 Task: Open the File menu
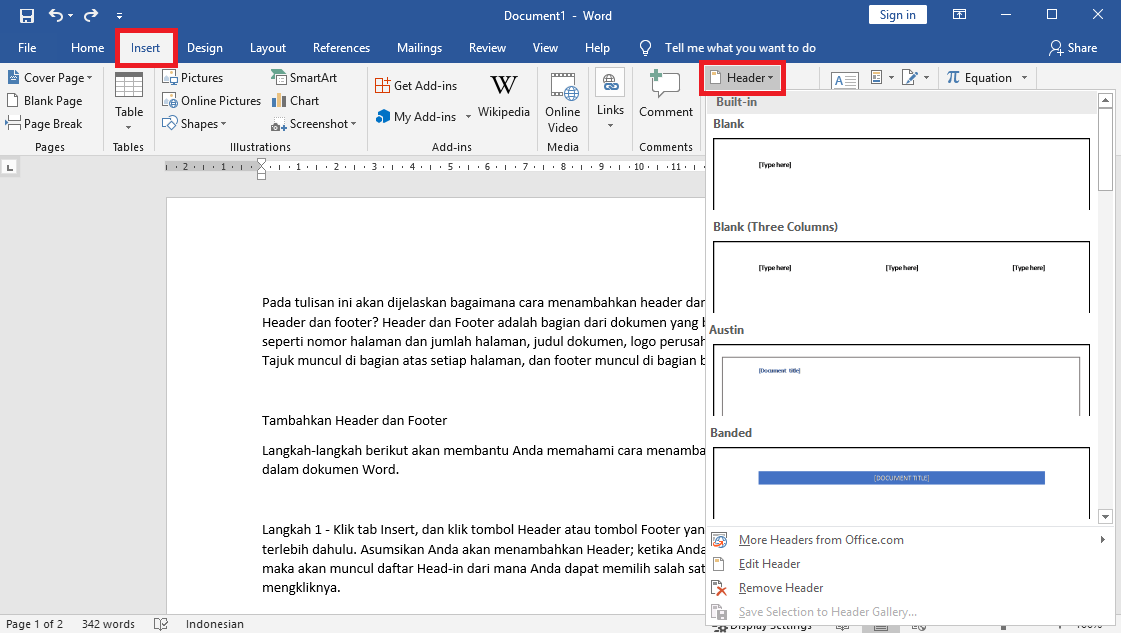pos(27,48)
